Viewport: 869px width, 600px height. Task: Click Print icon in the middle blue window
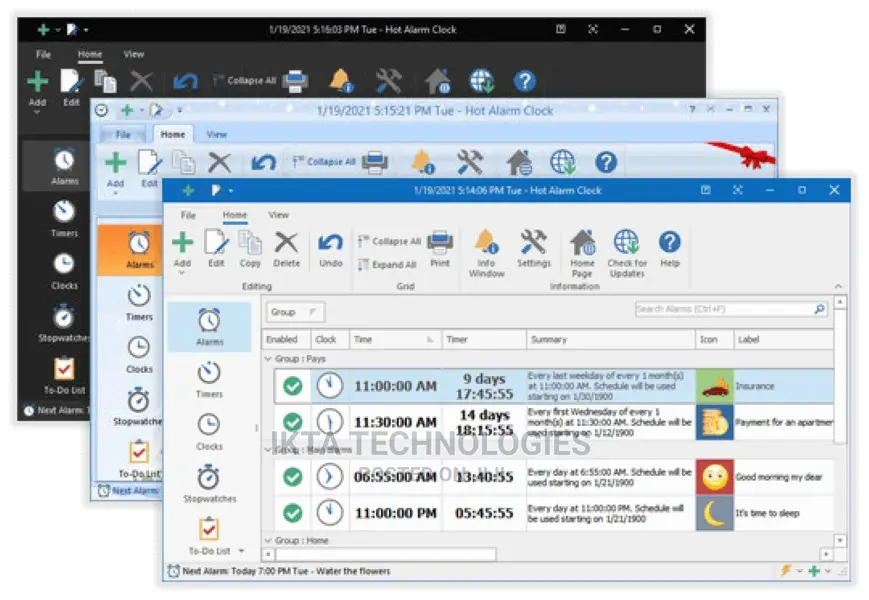(375, 162)
